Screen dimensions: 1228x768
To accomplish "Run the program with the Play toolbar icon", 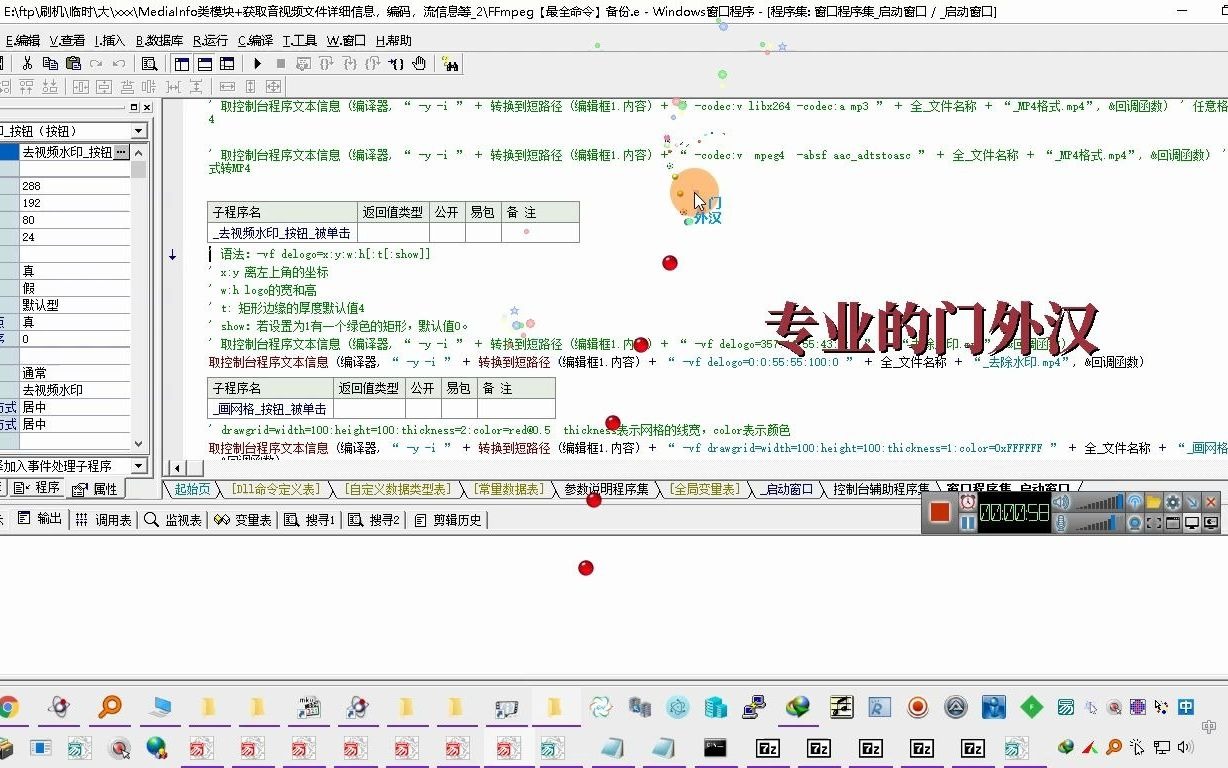I will tap(257, 64).
